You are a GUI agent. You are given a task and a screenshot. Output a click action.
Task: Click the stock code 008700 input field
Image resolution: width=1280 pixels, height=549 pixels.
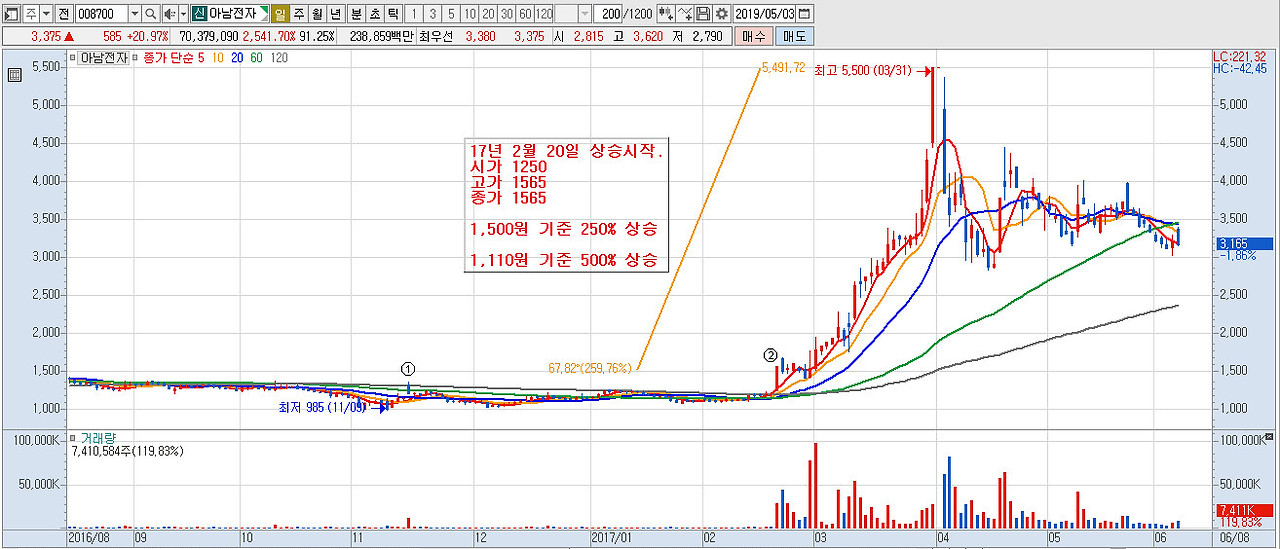101,14
